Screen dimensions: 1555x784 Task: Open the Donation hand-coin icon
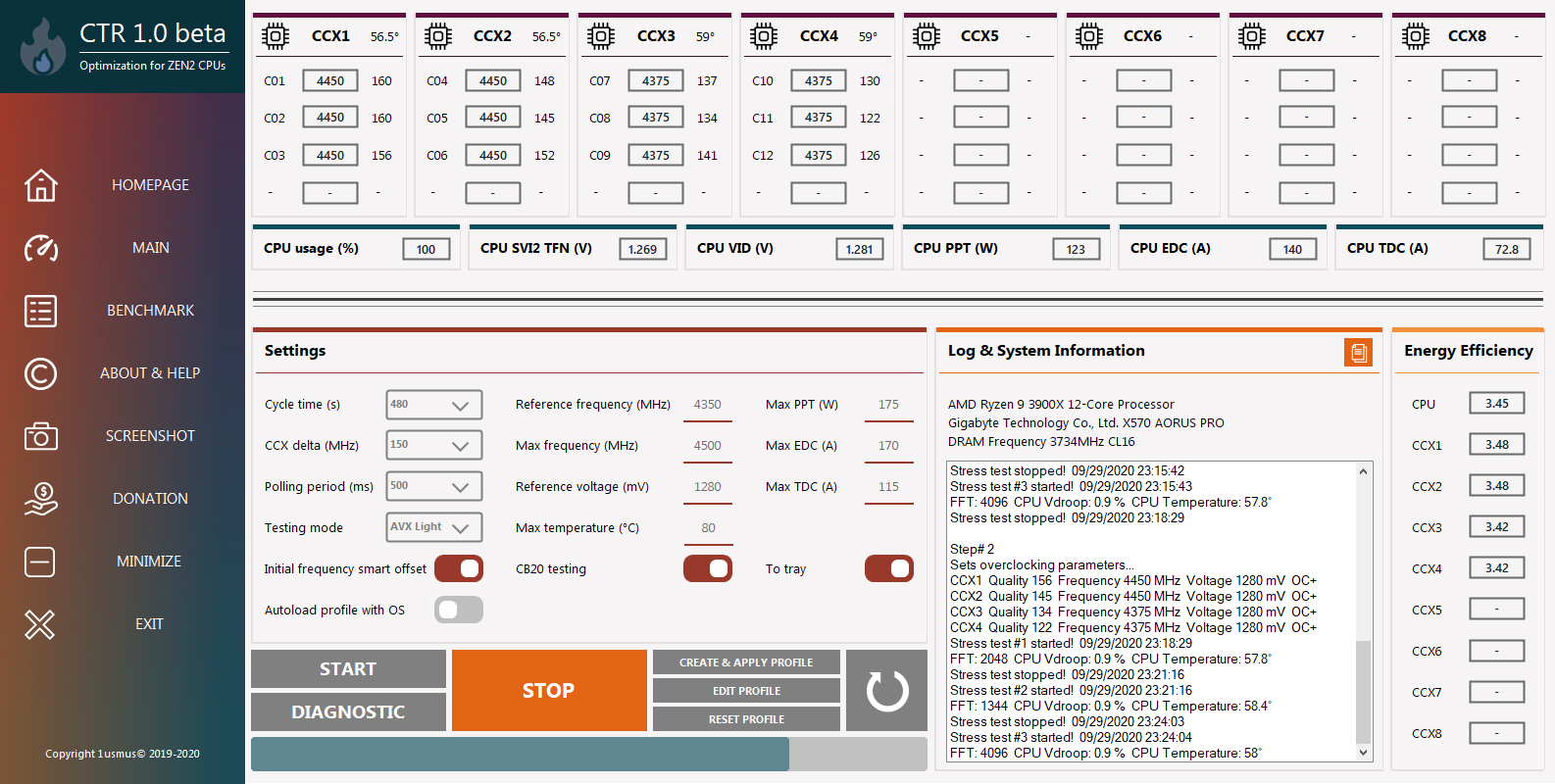(41, 499)
